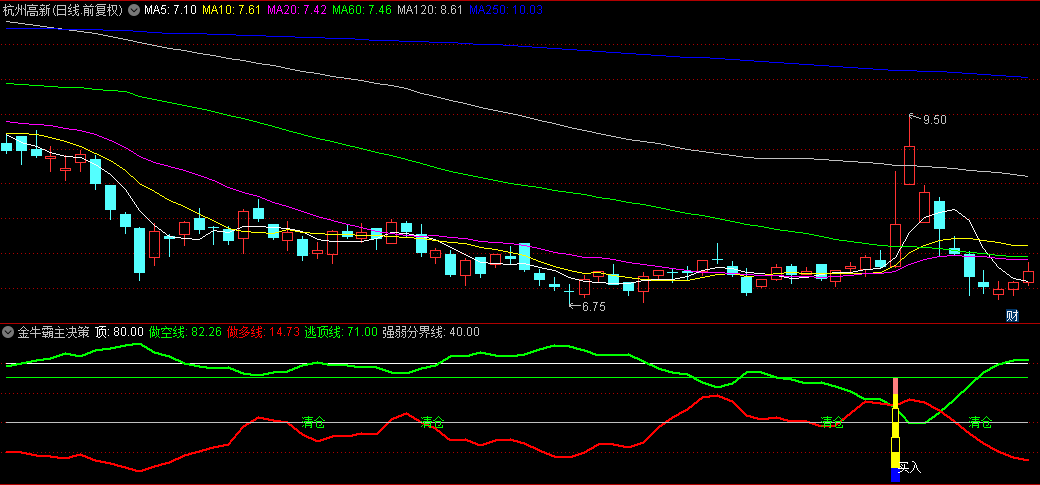The width and height of the screenshot is (1040, 485).
Task: Click the 6.75 low price marker
Action: tap(594, 307)
